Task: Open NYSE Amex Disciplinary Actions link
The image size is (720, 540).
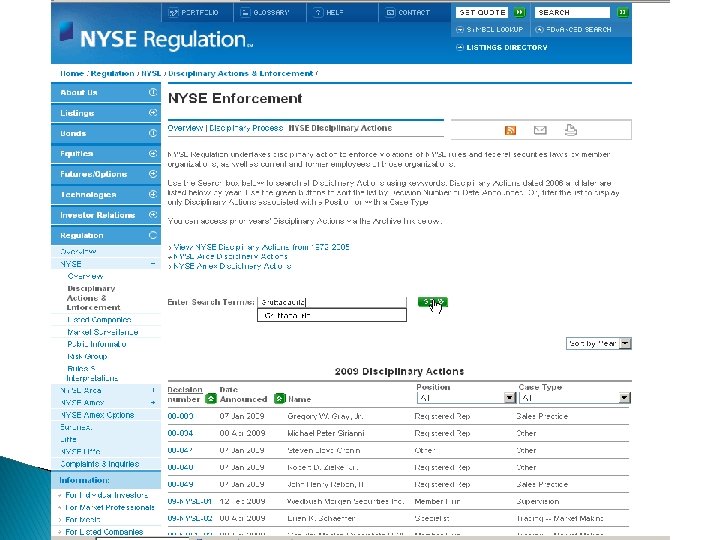Action: coord(232,266)
